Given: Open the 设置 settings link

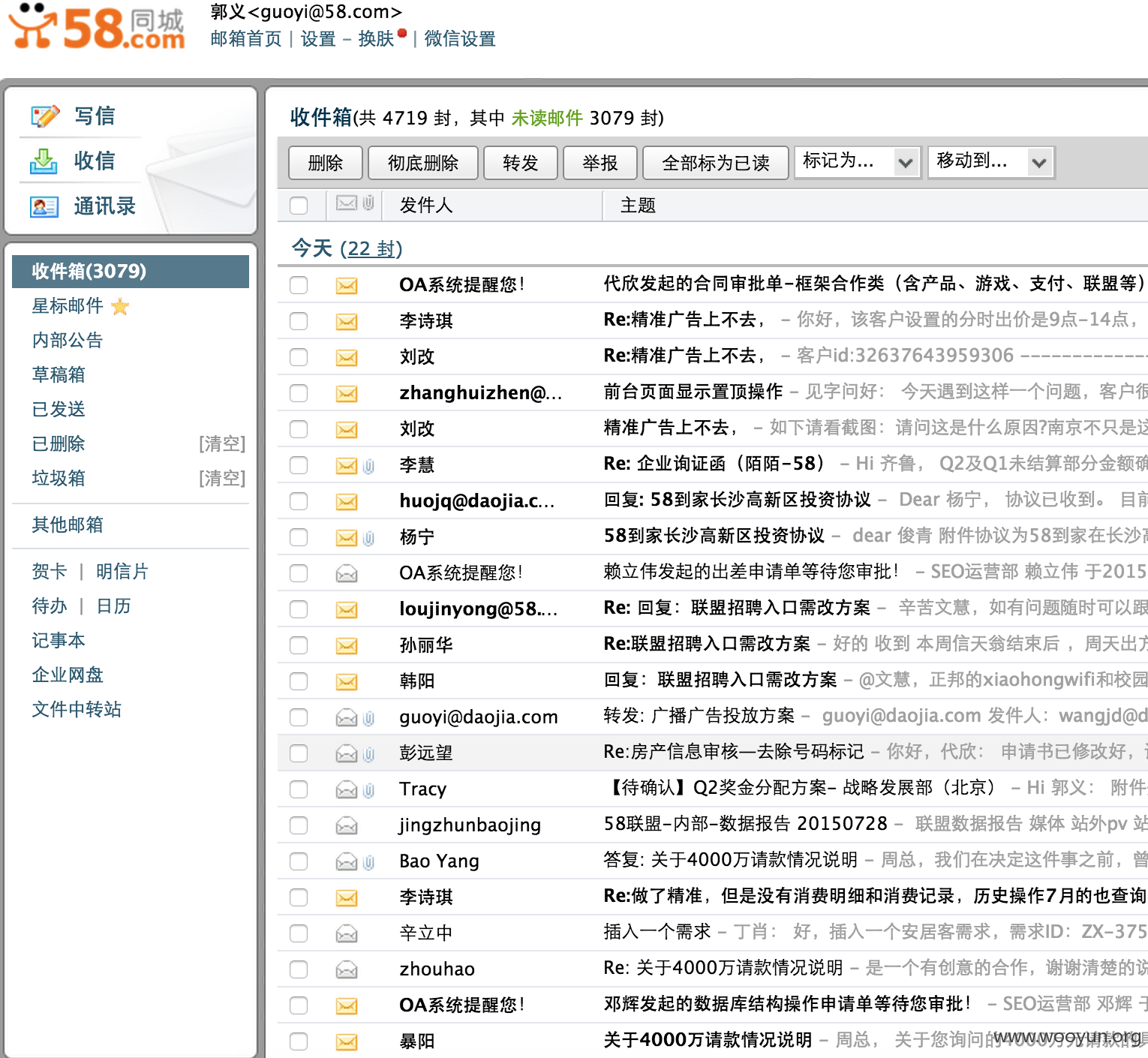Looking at the screenshot, I should pos(318,39).
